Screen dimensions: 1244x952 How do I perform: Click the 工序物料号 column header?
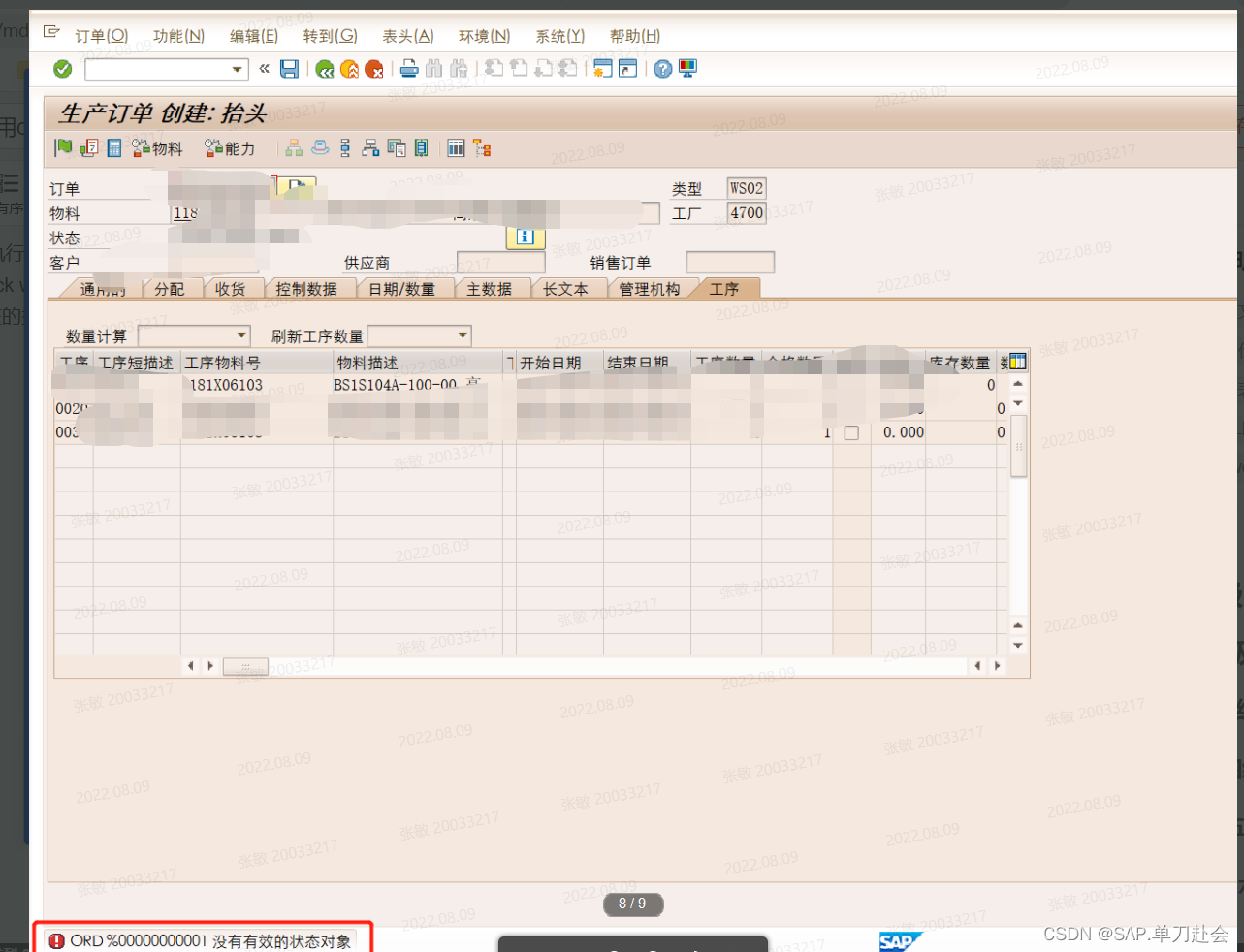(x=256, y=363)
